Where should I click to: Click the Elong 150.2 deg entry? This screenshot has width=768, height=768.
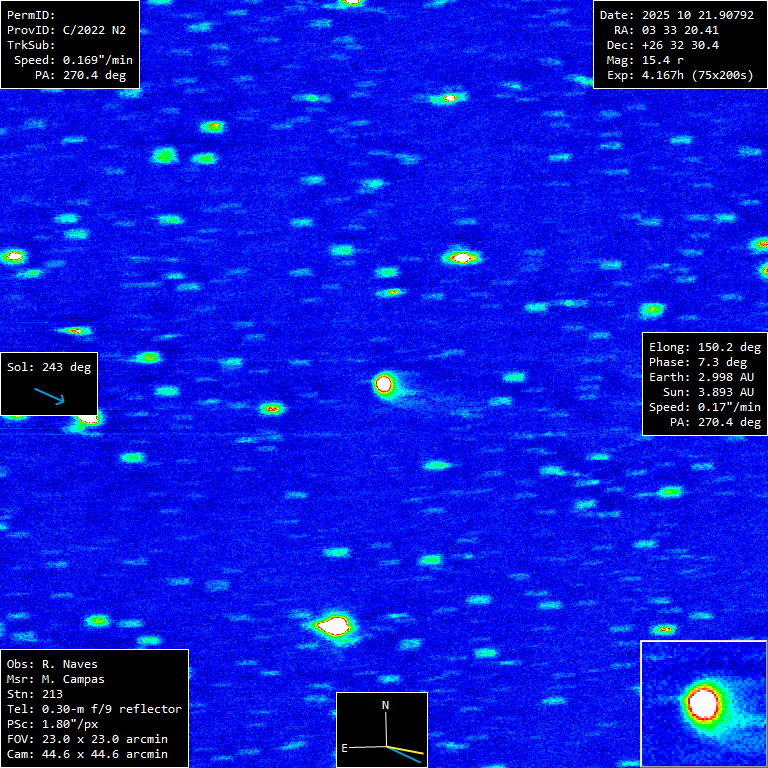click(704, 347)
